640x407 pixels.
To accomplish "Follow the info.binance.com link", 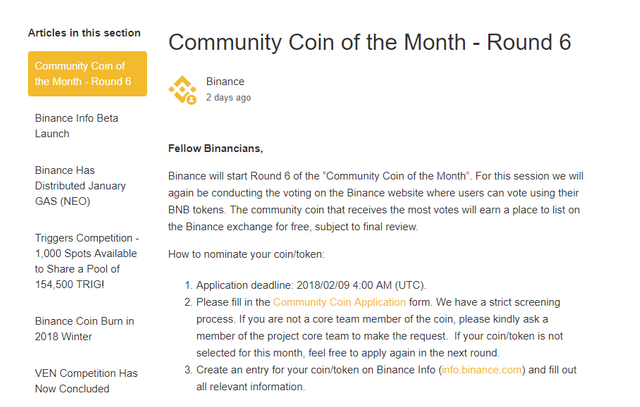I will pos(482,370).
